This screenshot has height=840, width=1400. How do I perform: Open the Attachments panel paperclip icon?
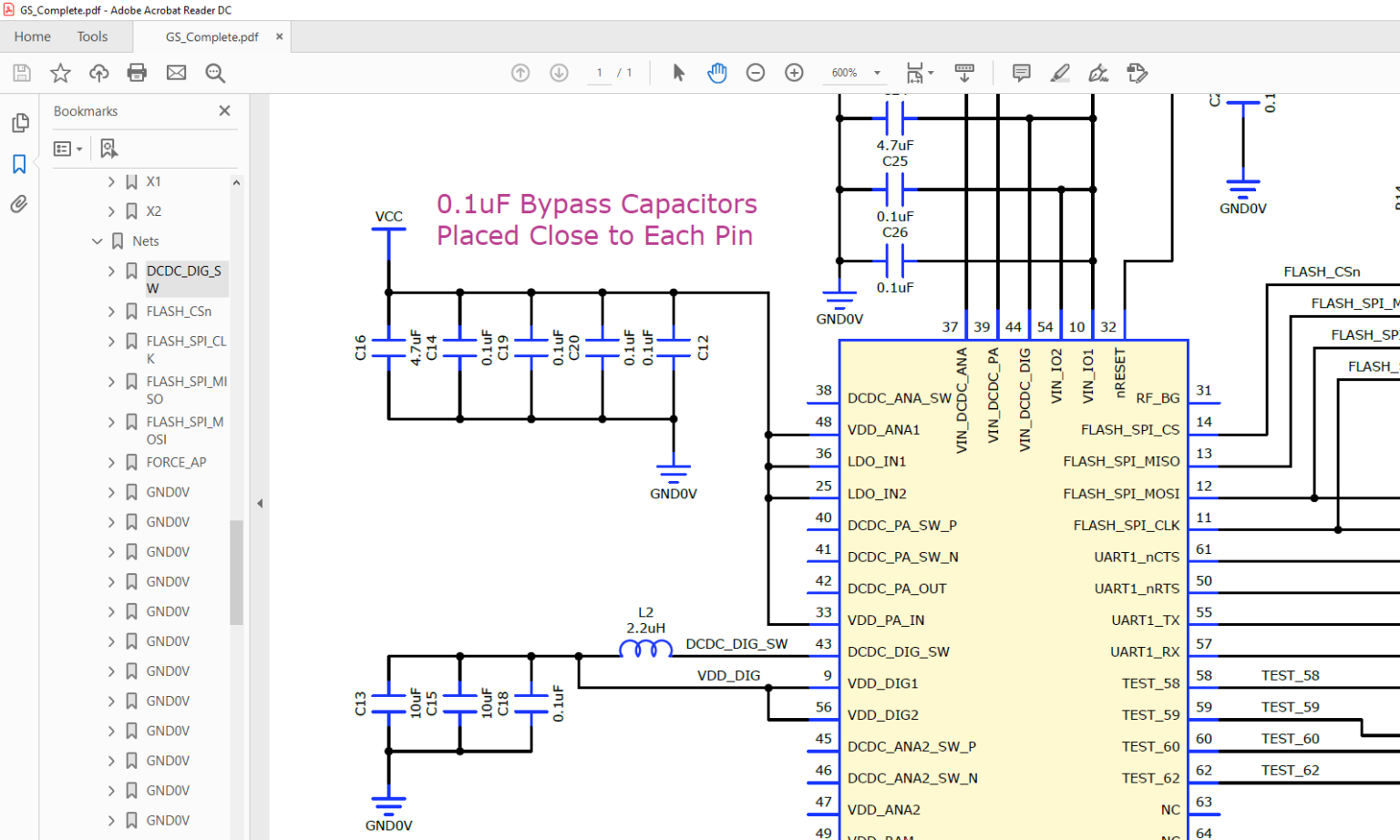coord(19,204)
